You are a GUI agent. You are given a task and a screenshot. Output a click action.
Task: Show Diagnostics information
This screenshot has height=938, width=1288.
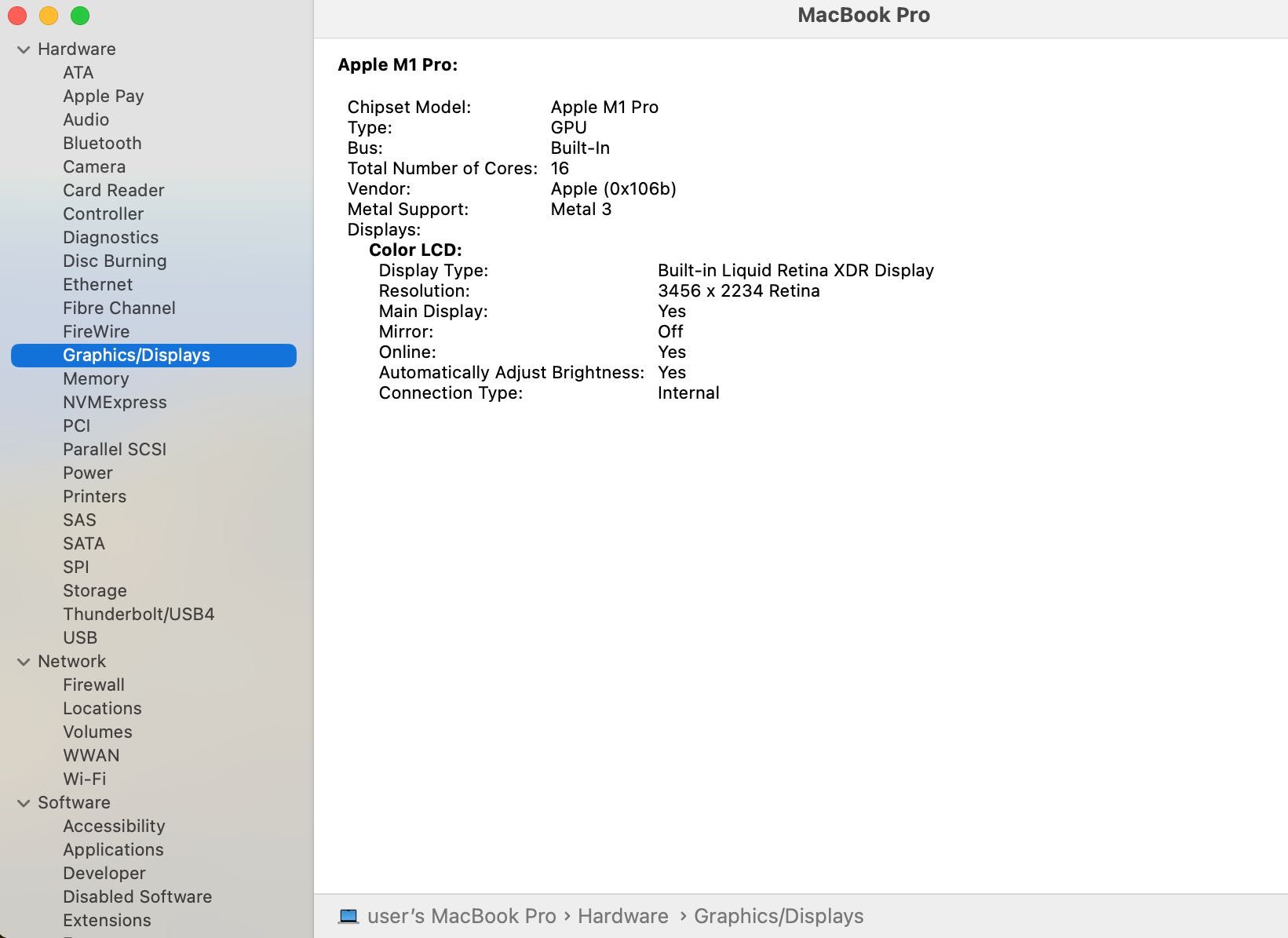(x=111, y=237)
